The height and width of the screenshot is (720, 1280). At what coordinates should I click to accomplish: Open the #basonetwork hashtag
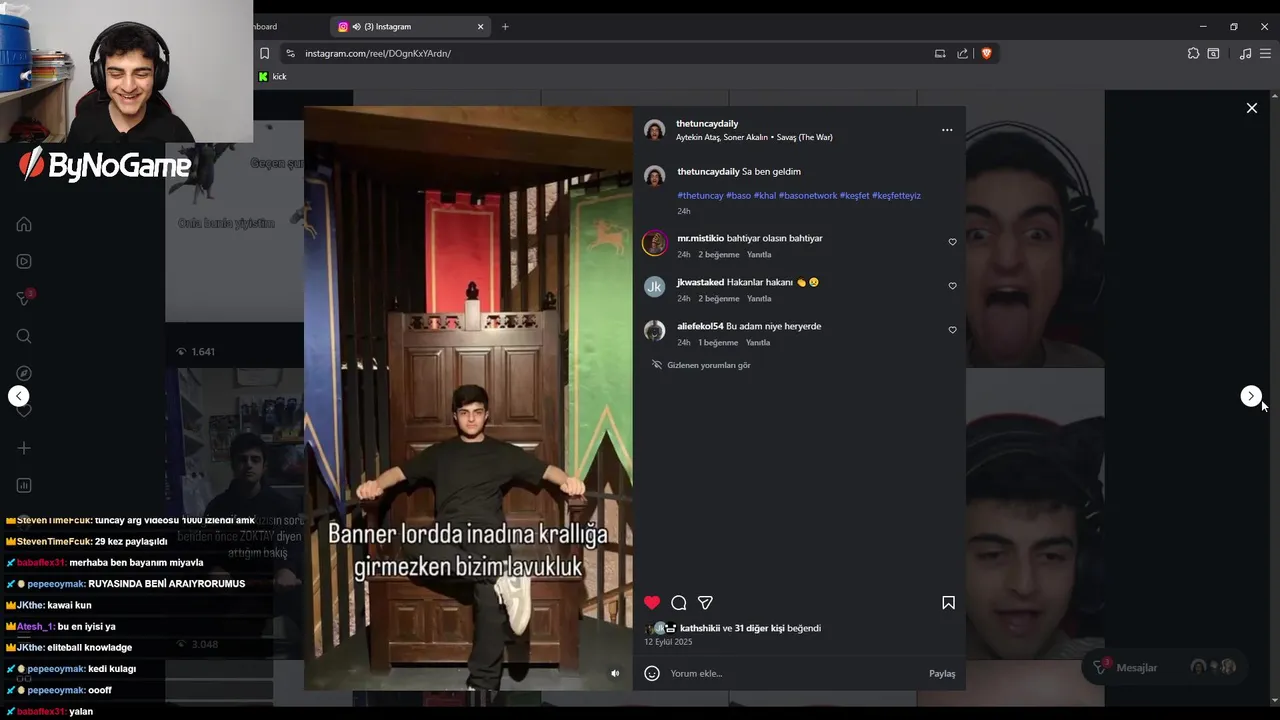click(x=808, y=195)
